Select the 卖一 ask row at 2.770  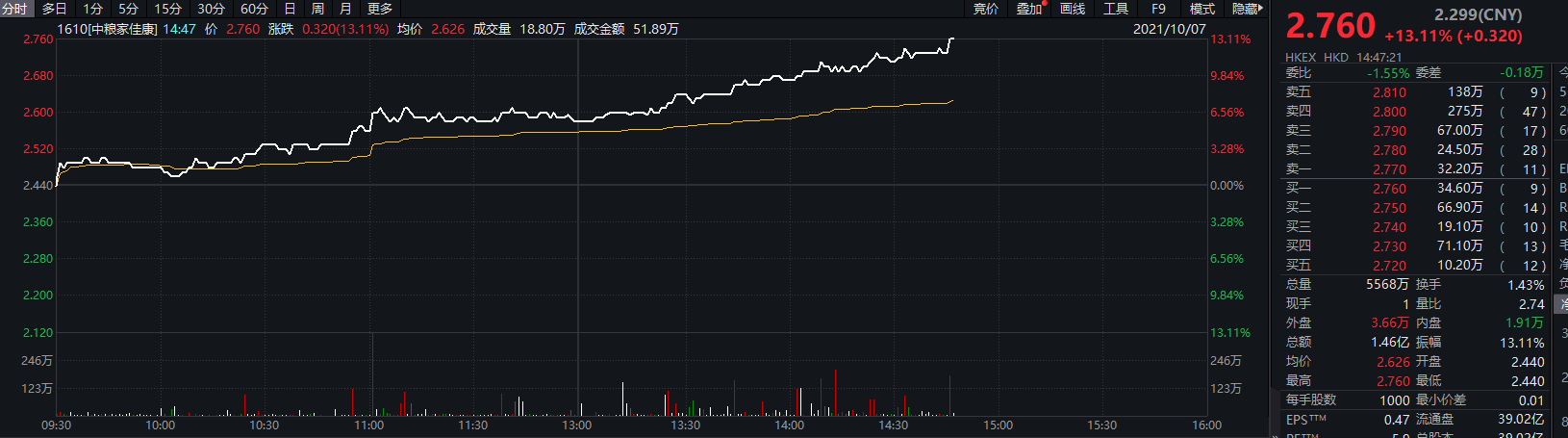tap(1416, 169)
